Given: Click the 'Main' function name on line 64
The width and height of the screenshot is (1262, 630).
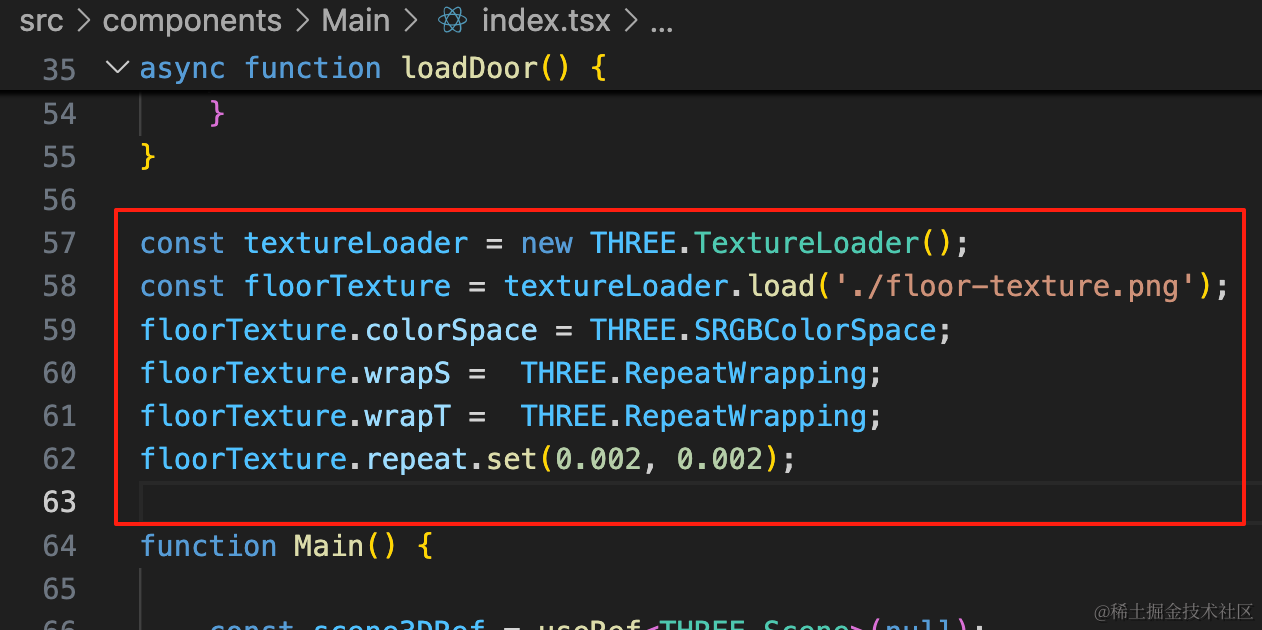Looking at the screenshot, I should pyautogui.click(x=330, y=546).
